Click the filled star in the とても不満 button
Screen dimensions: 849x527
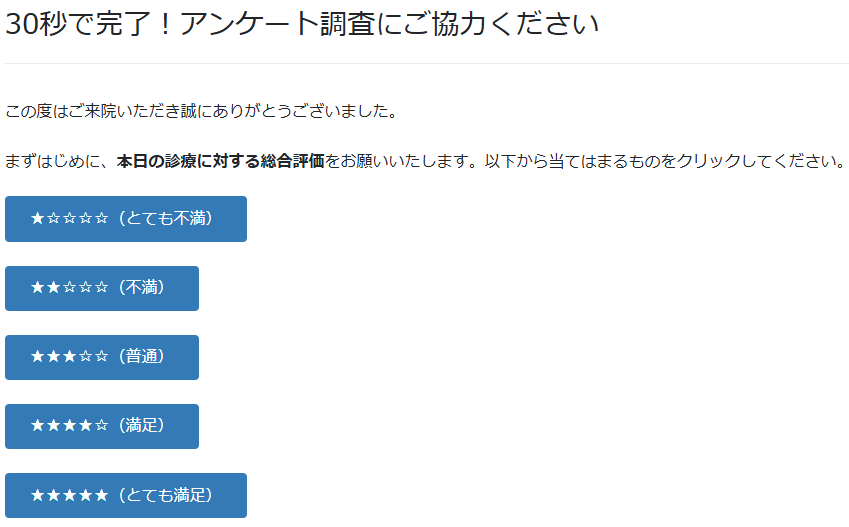pyautogui.click(x=37, y=219)
